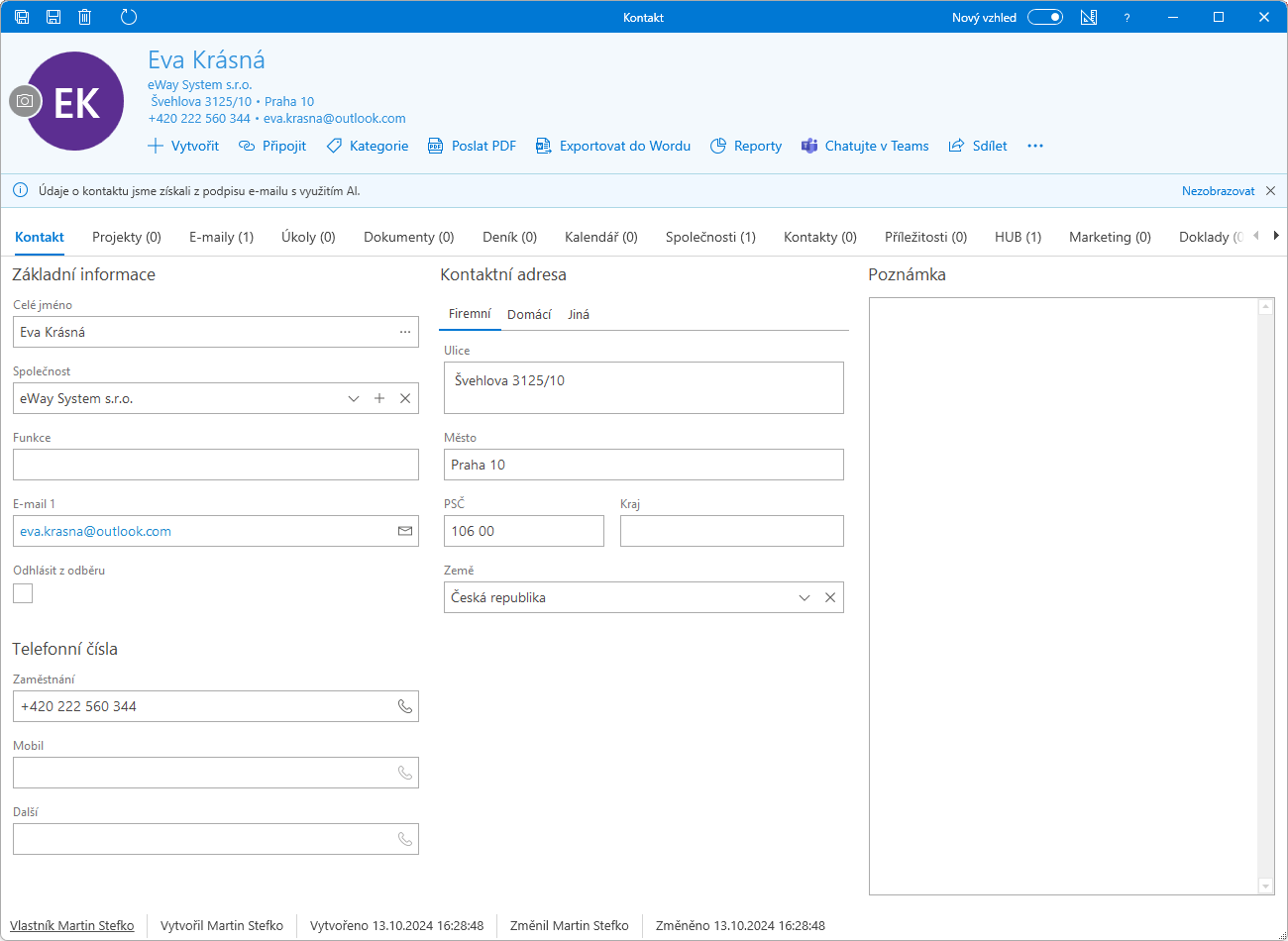
Task: Open the Dokumenty (0) tab
Action: (x=409, y=237)
